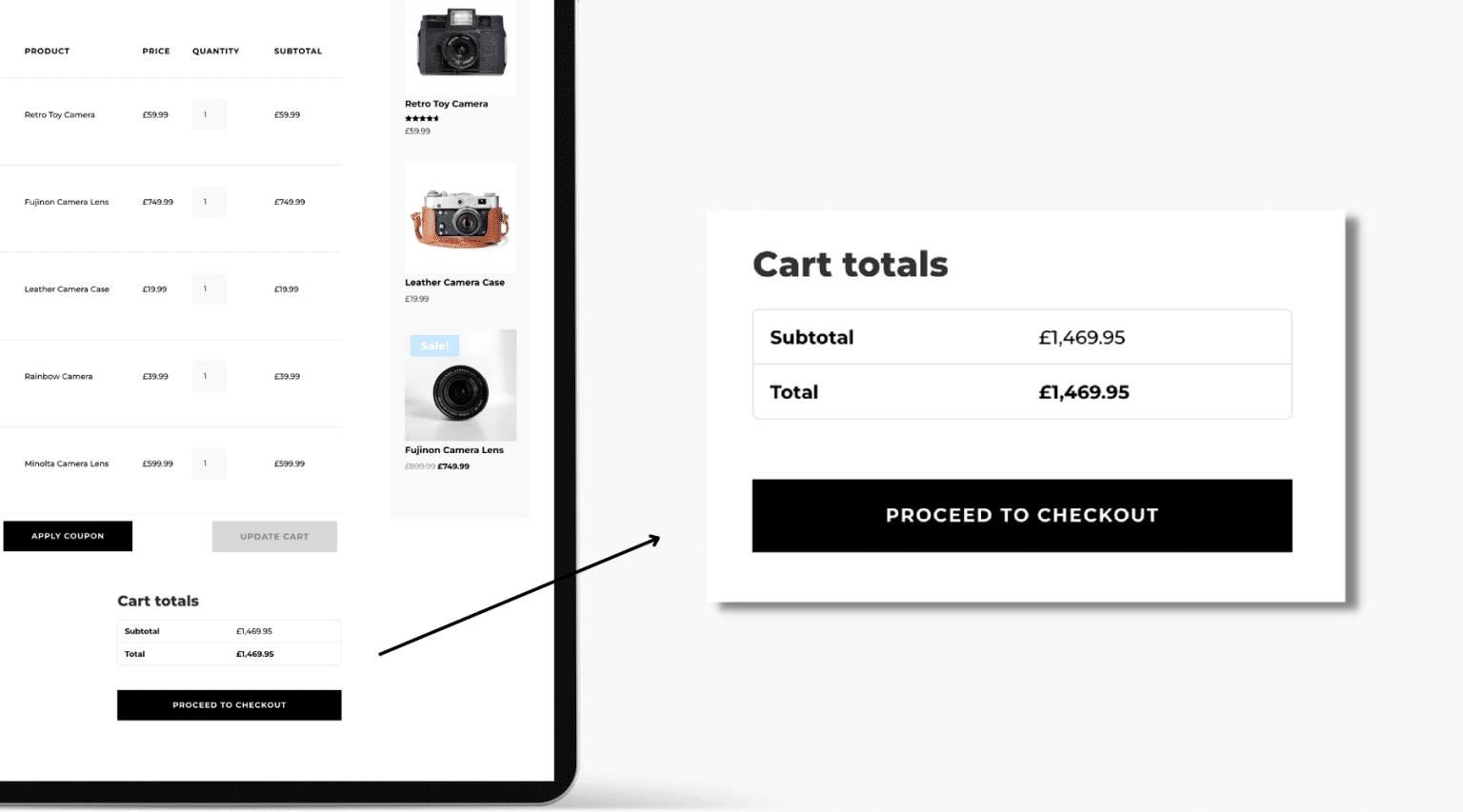Open the Rainbow Camera product link

(x=58, y=376)
